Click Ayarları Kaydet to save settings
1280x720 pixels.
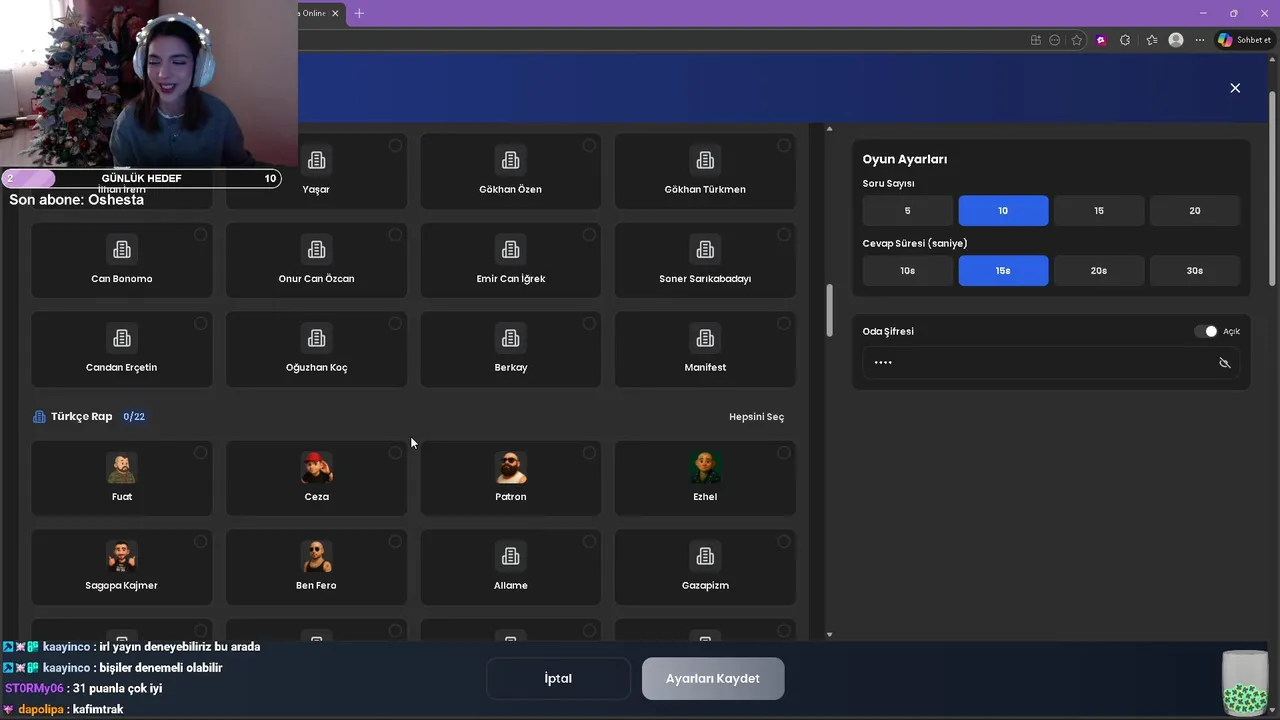713,678
